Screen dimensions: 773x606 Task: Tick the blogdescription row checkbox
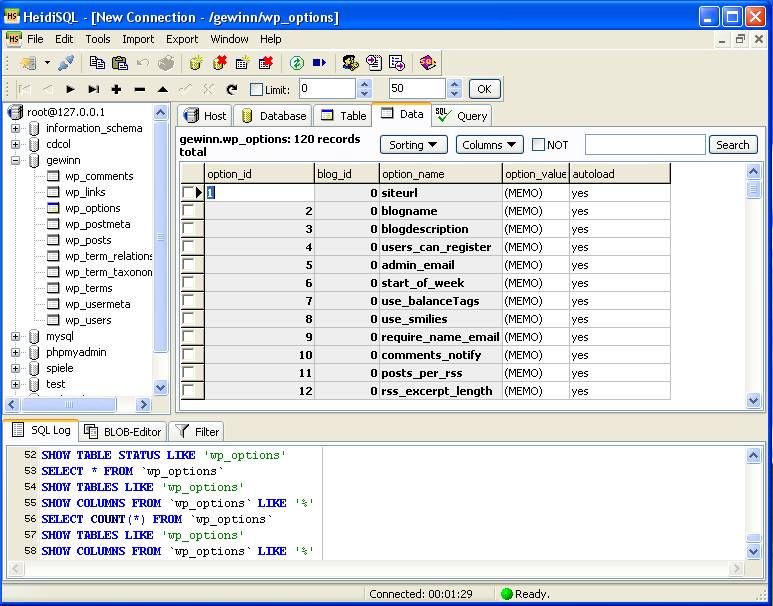click(188, 229)
